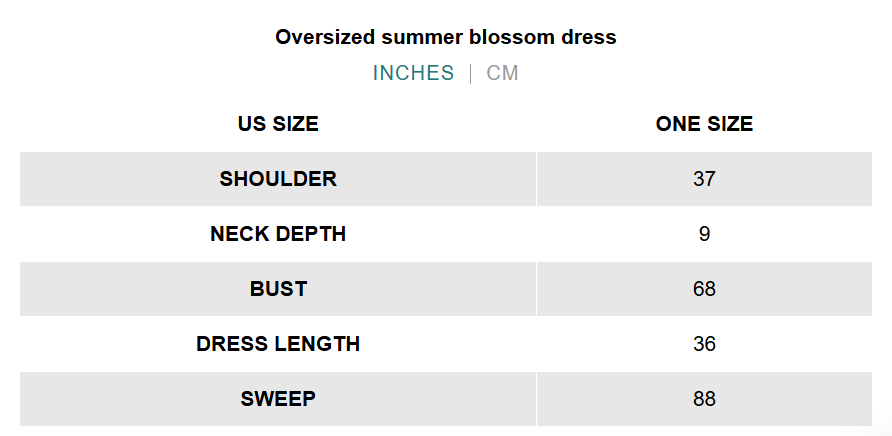Click the dress length value 36
The width and height of the screenshot is (892, 436).
pyautogui.click(x=704, y=344)
